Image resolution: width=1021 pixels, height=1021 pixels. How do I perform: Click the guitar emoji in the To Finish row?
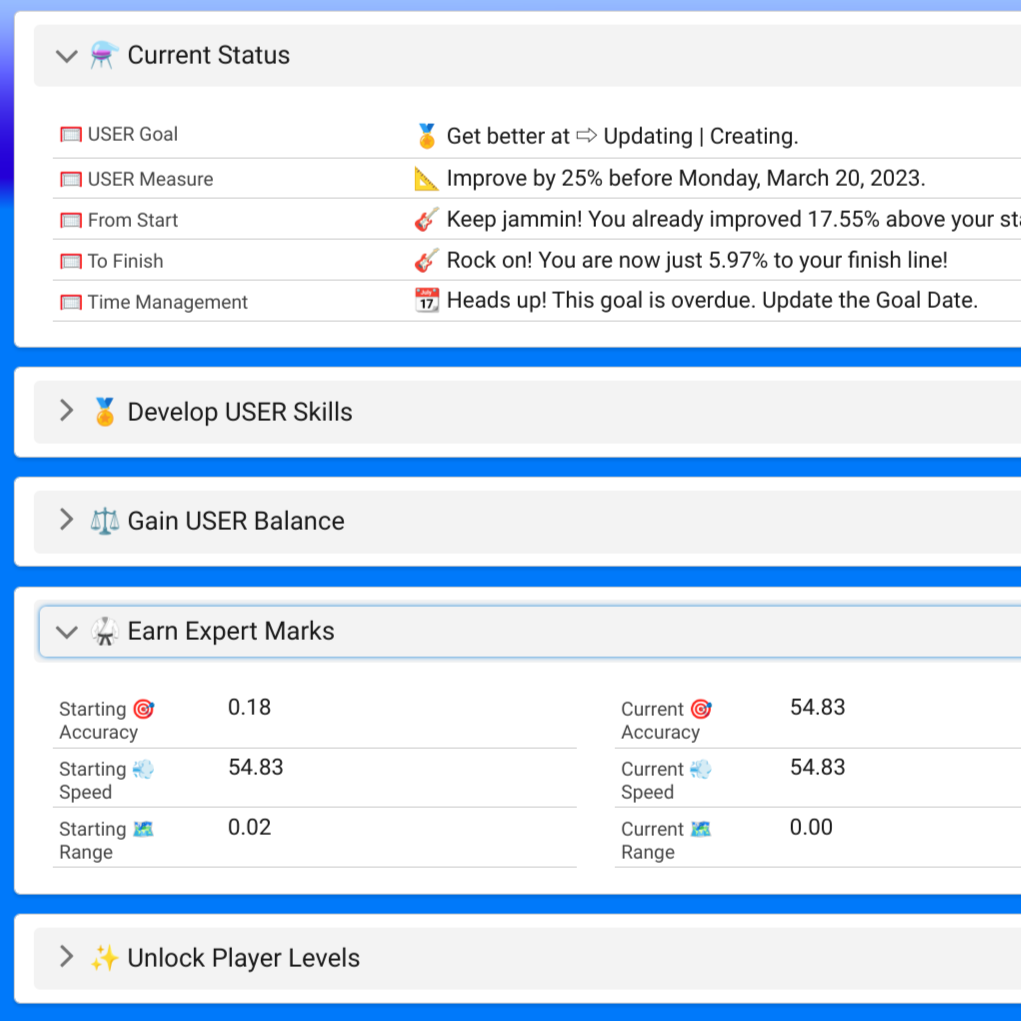coord(427,260)
